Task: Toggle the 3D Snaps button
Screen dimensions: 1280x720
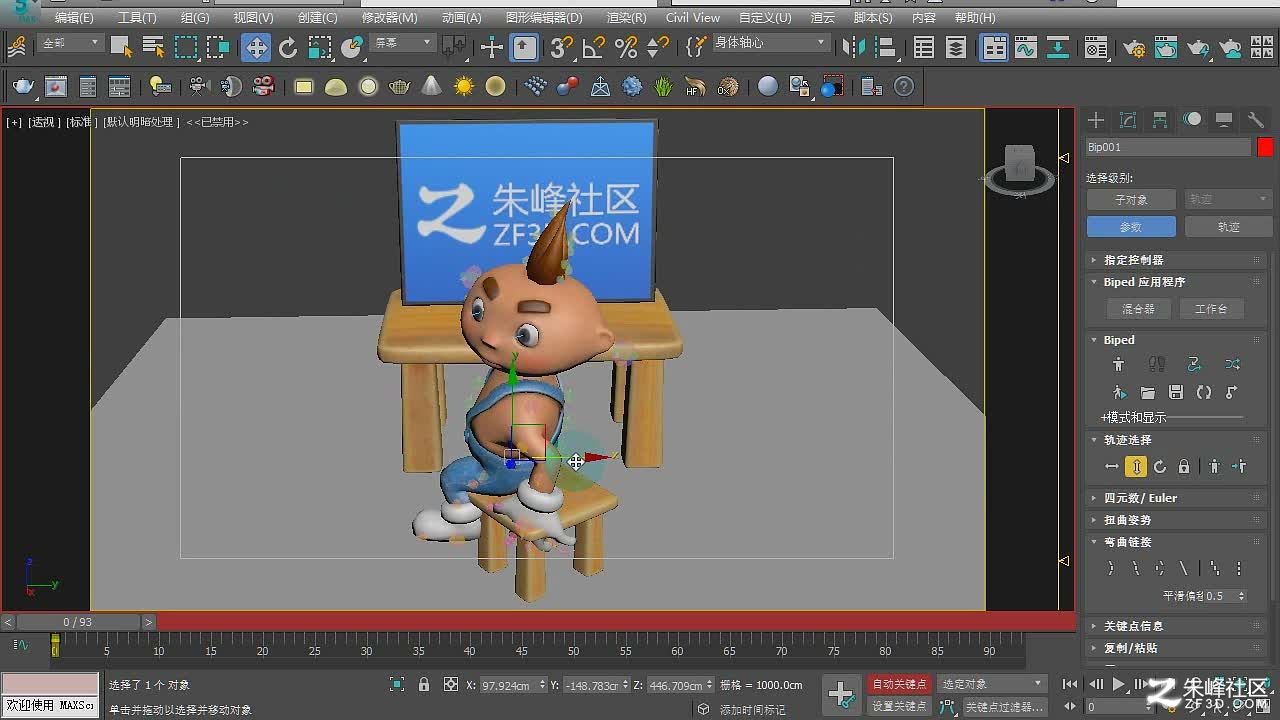Action: click(x=562, y=47)
